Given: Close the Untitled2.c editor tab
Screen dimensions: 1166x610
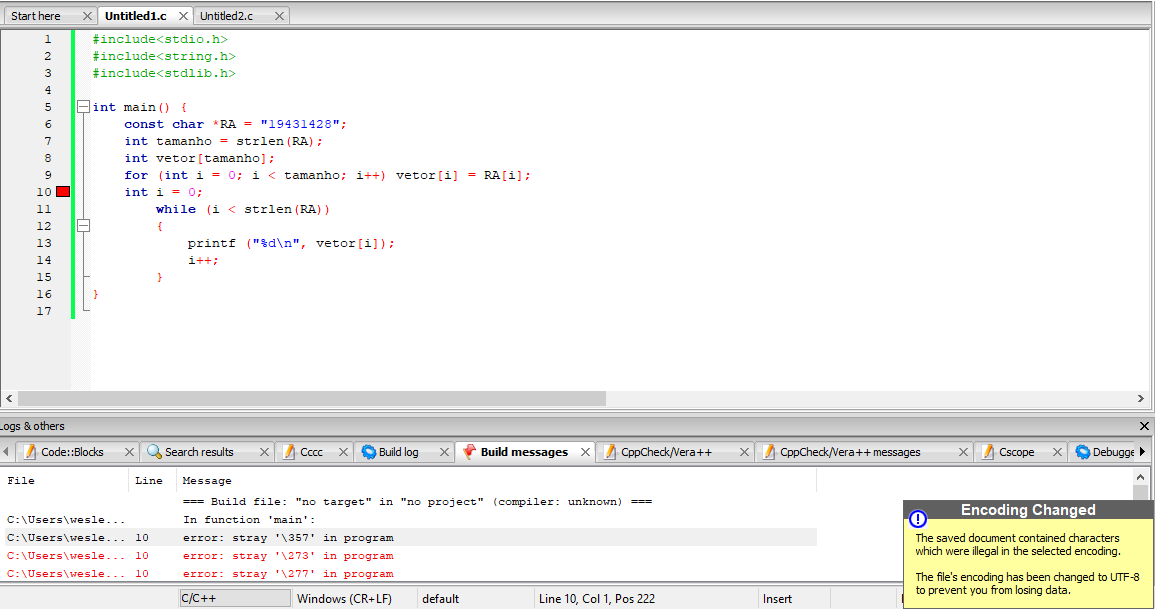Looking at the screenshot, I should [279, 16].
